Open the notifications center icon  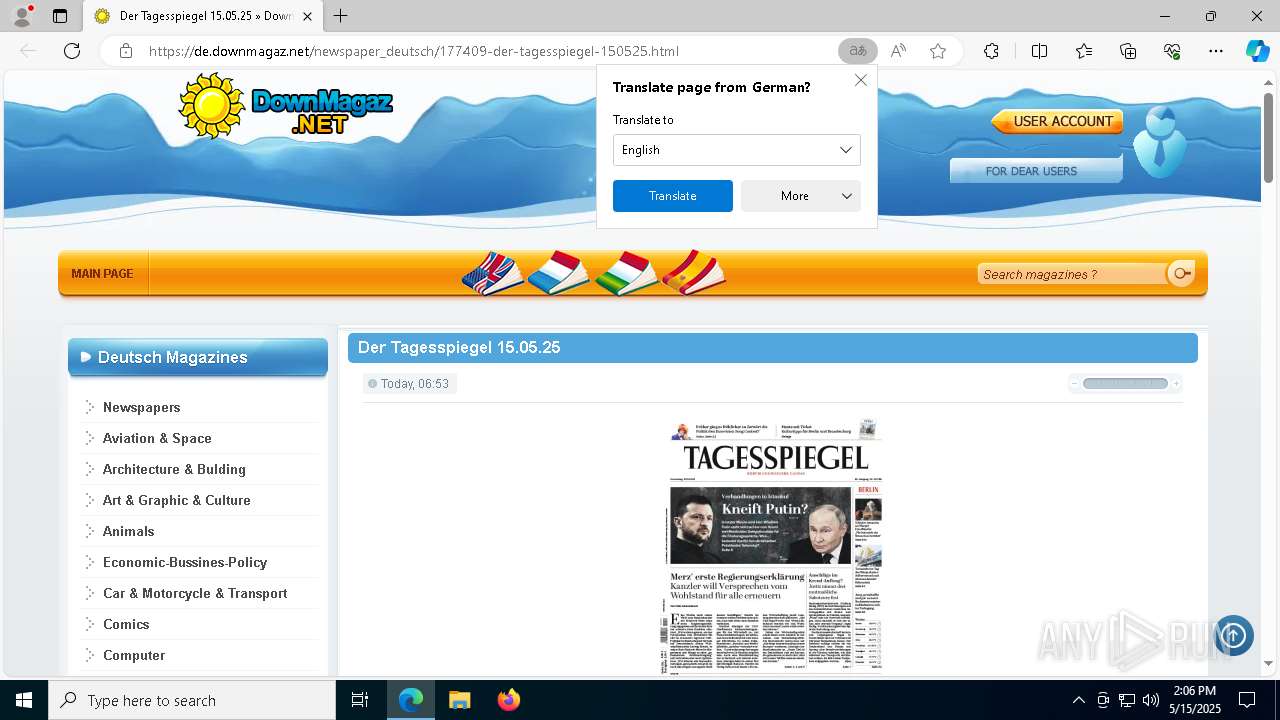tap(1247, 700)
